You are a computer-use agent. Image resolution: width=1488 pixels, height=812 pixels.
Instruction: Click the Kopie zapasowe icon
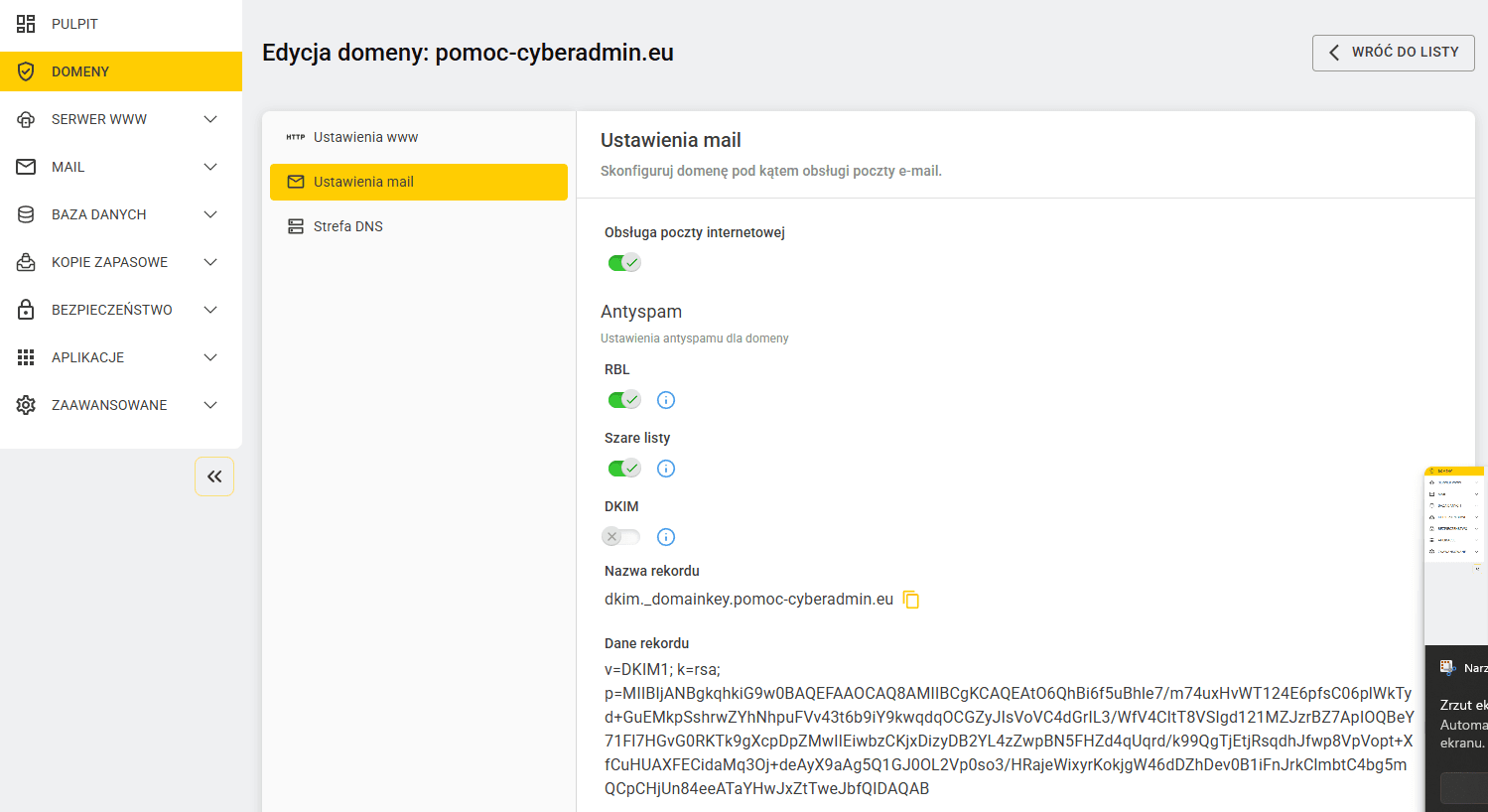26,262
